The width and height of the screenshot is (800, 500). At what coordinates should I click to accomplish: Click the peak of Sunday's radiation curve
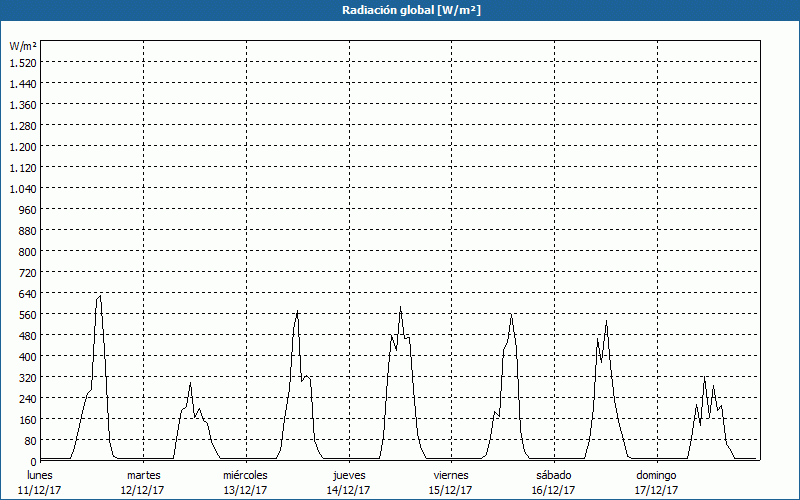[x=704, y=377]
